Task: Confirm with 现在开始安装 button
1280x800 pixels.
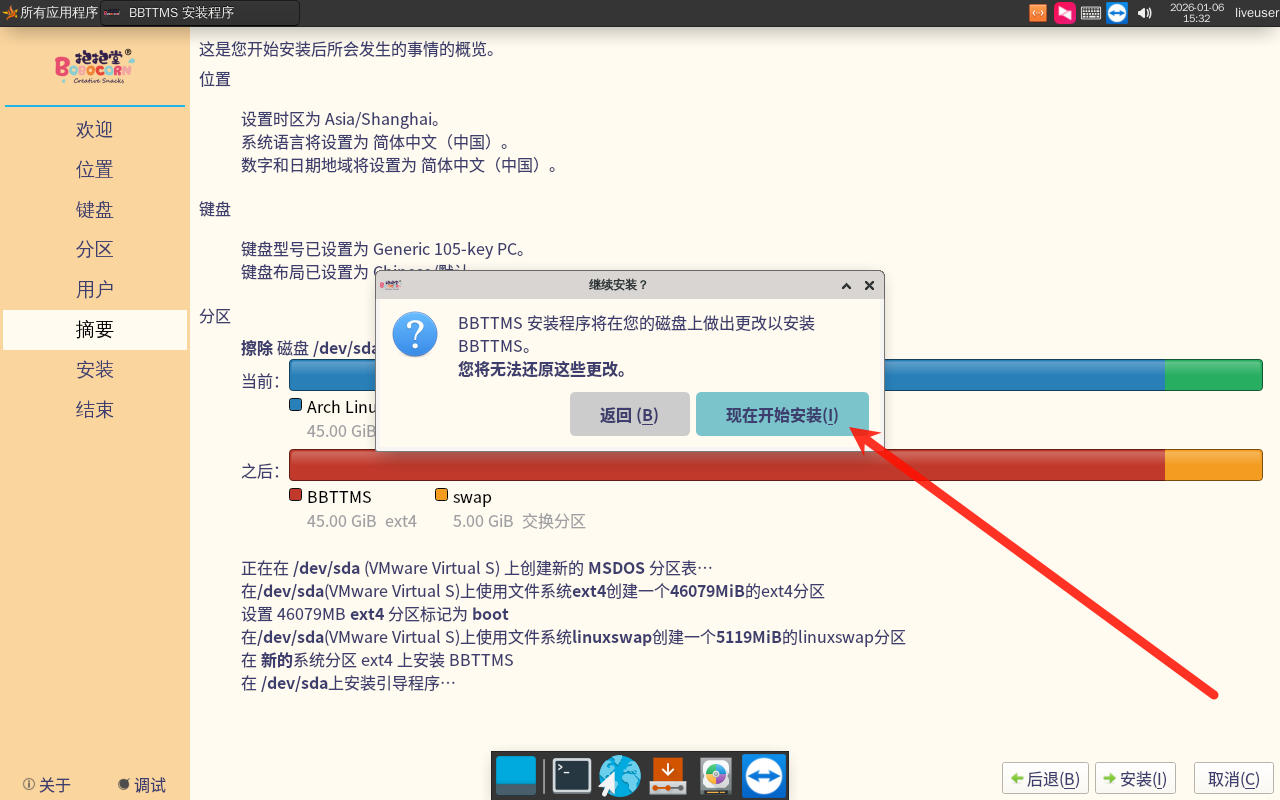Action: [x=782, y=415]
